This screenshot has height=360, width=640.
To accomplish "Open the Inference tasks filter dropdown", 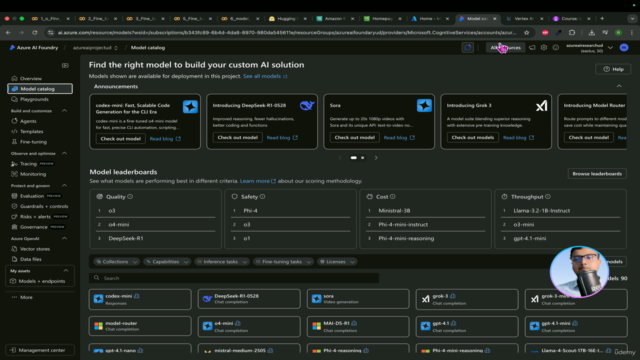I will (x=222, y=262).
